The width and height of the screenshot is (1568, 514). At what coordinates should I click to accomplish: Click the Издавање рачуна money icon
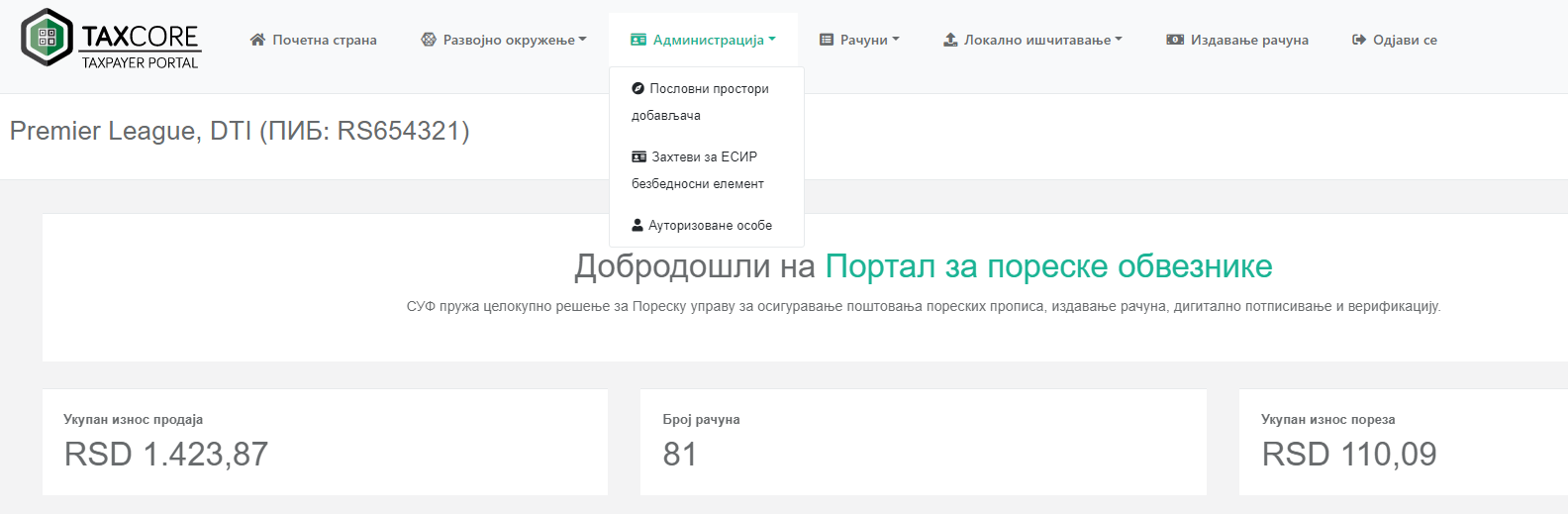(1175, 40)
